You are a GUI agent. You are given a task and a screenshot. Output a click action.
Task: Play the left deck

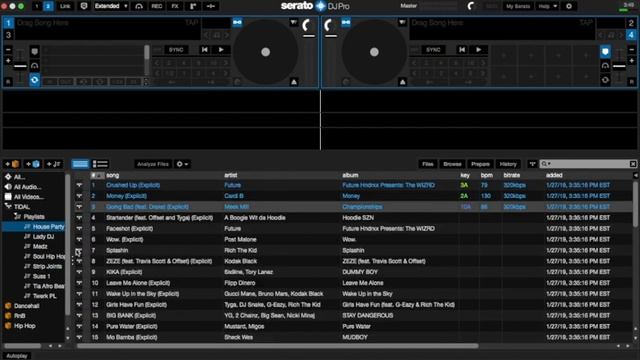[221, 50]
